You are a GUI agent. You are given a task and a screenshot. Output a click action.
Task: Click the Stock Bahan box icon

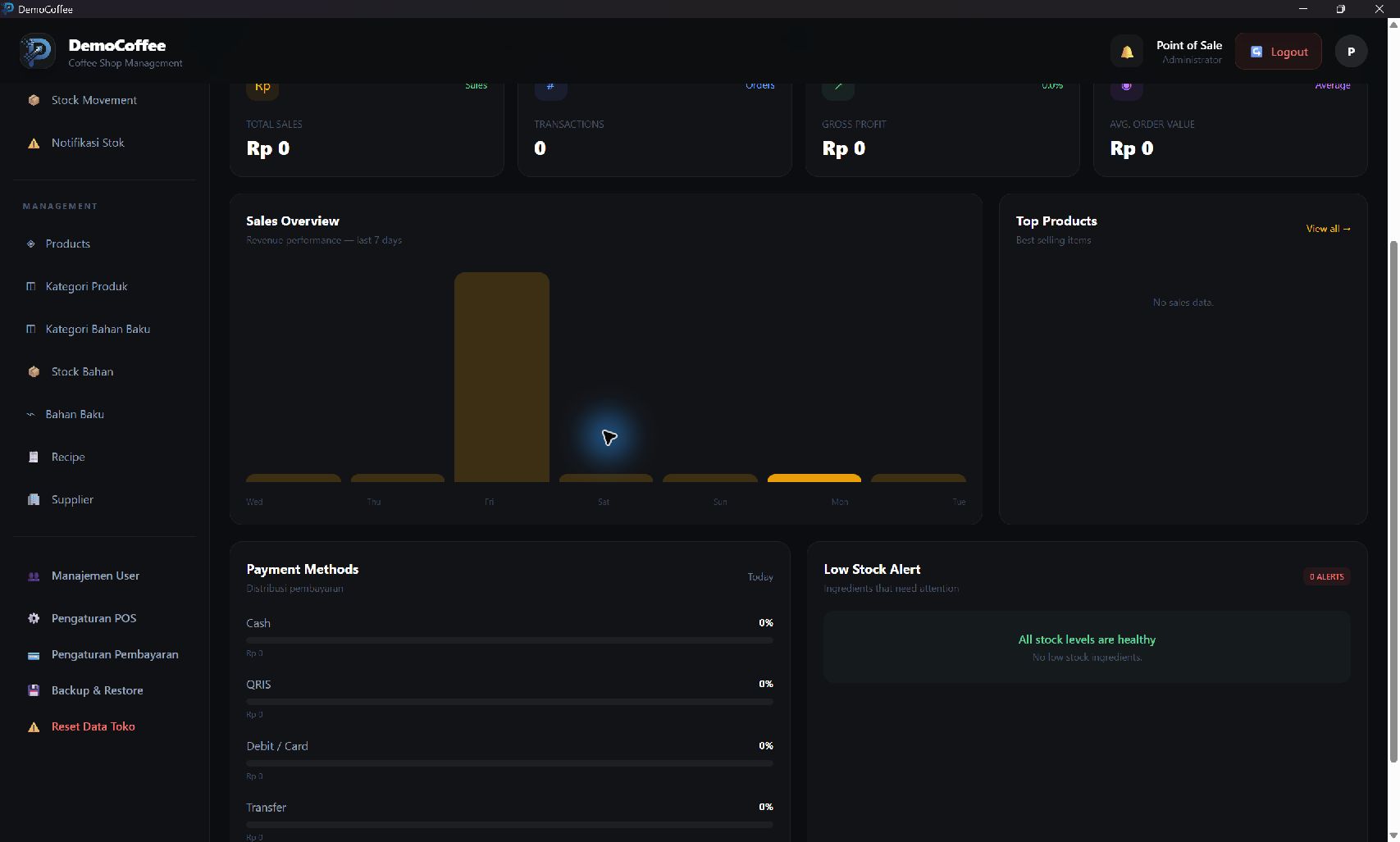[x=34, y=371]
